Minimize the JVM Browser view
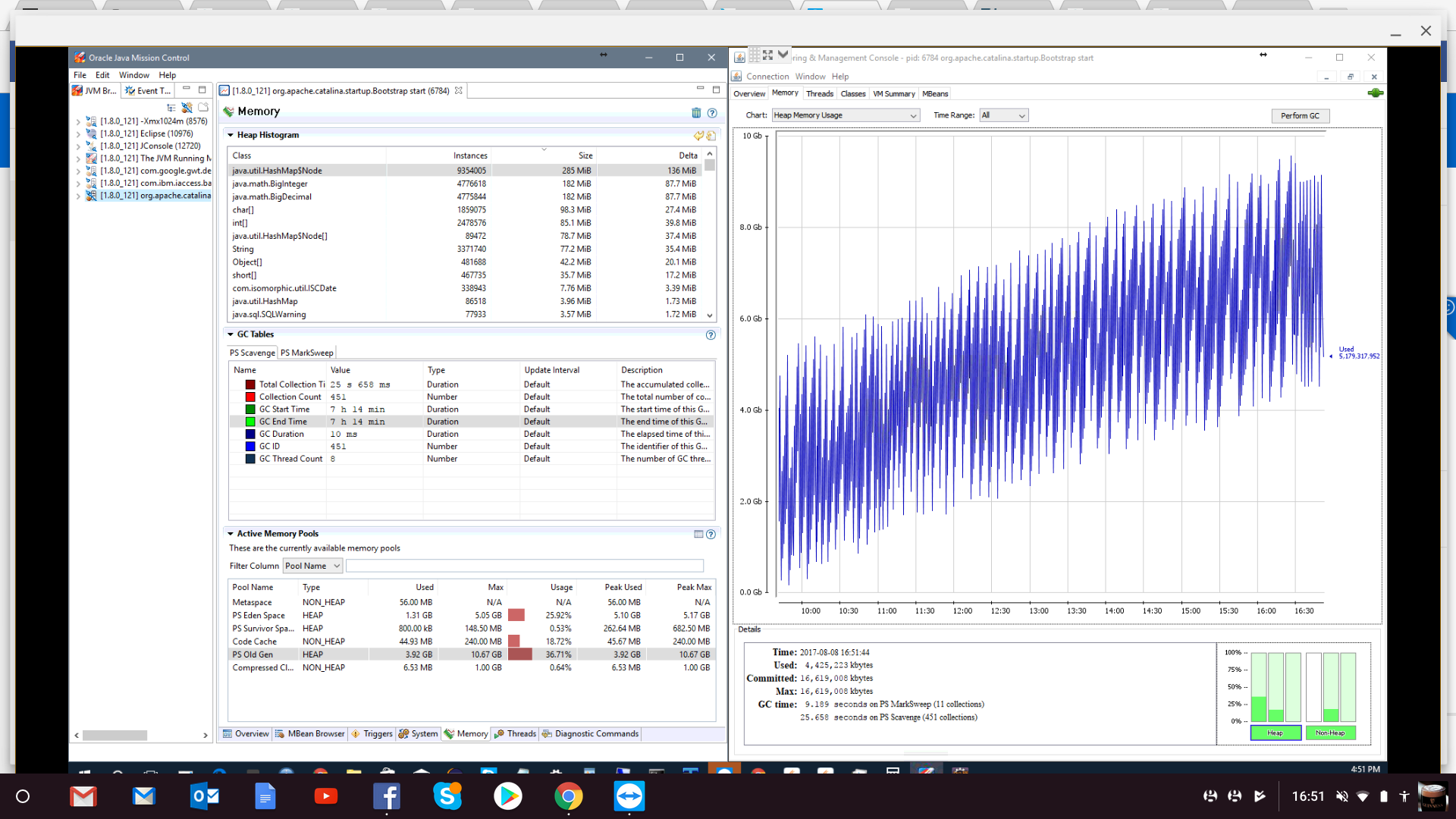 [x=186, y=89]
